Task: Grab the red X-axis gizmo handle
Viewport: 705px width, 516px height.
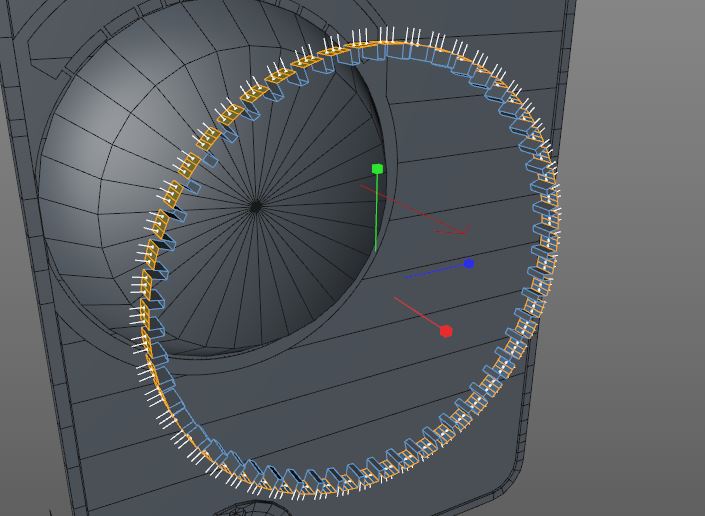Action: 446,331
